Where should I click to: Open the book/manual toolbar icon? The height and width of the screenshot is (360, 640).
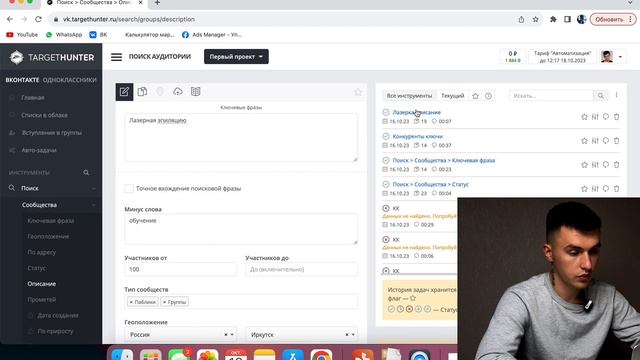[x=196, y=92]
